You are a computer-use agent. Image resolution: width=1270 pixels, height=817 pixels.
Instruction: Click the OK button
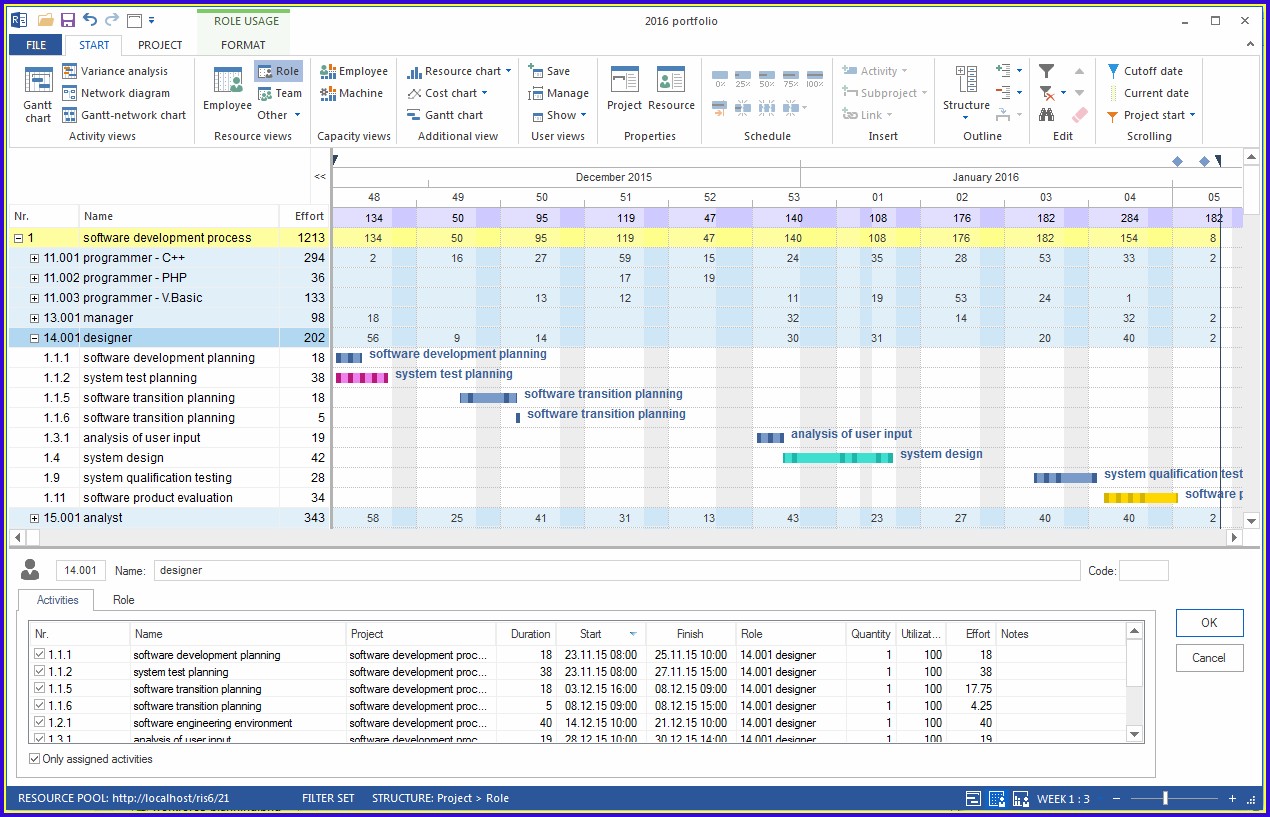tap(1209, 622)
